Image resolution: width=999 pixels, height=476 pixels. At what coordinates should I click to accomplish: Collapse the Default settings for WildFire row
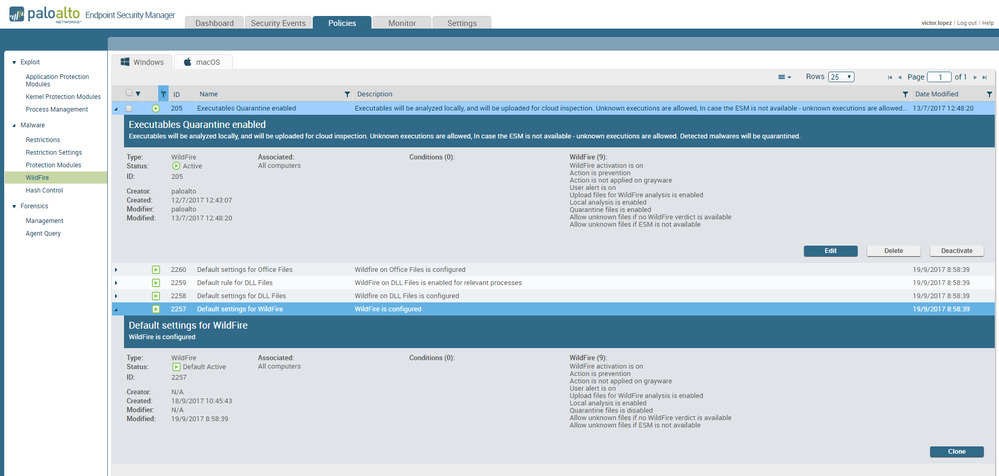(116, 309)
